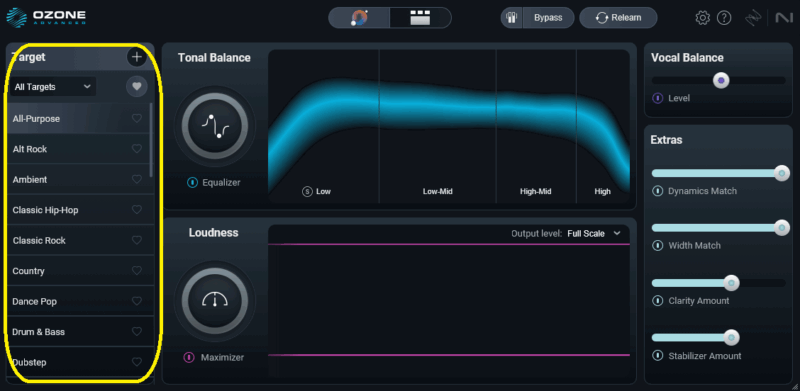This screenshot has width=800, height=391.
Task: Toggle Maximizer power button
Action: 189,357
